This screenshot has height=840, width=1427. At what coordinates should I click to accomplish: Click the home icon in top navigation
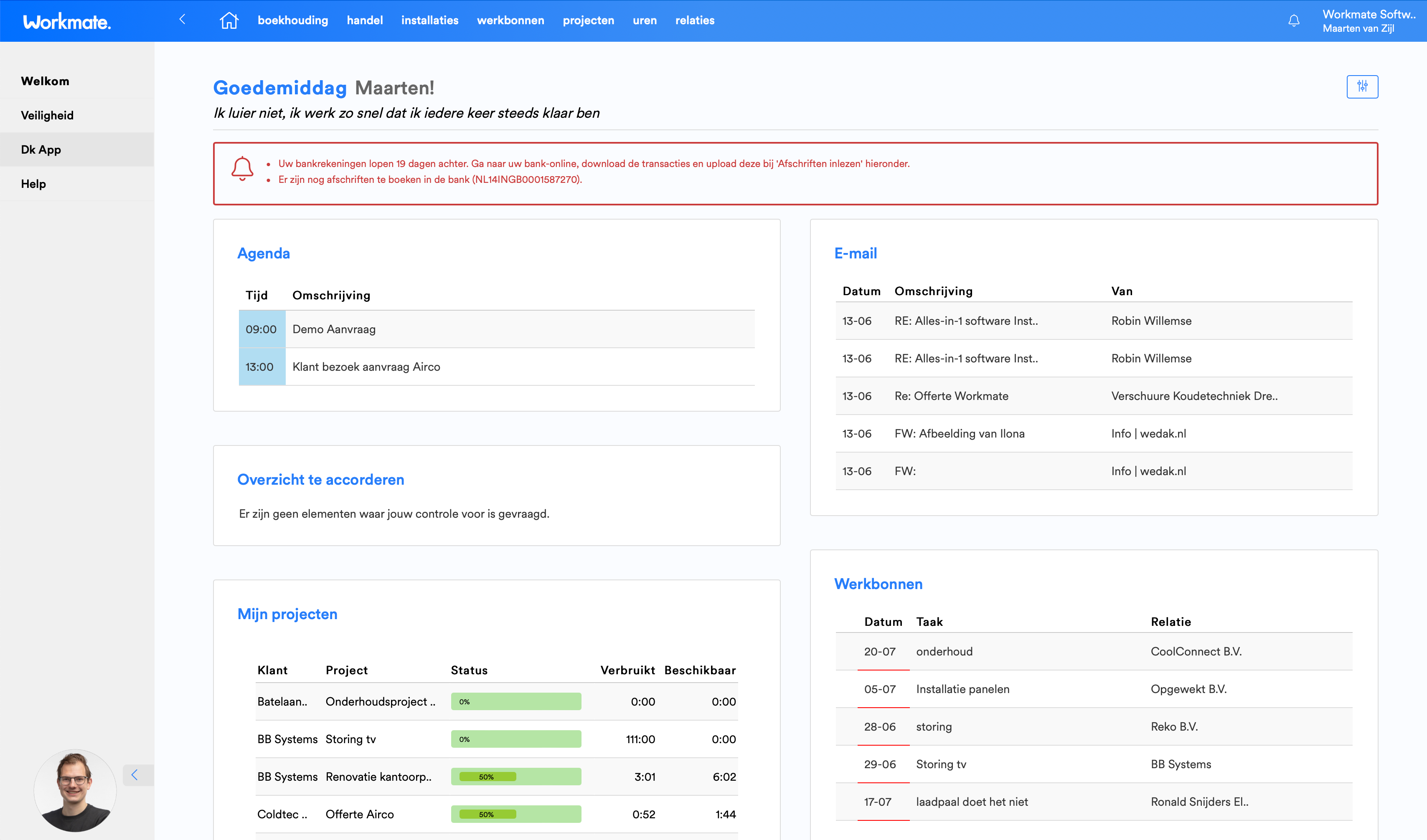(229, 20)
